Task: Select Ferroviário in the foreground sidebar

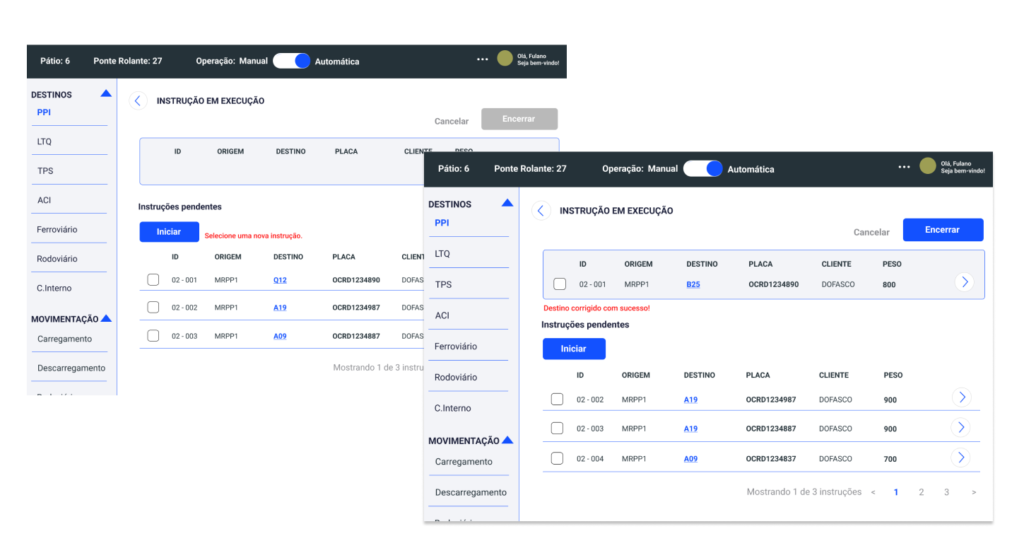Action: tap(455, 346)
